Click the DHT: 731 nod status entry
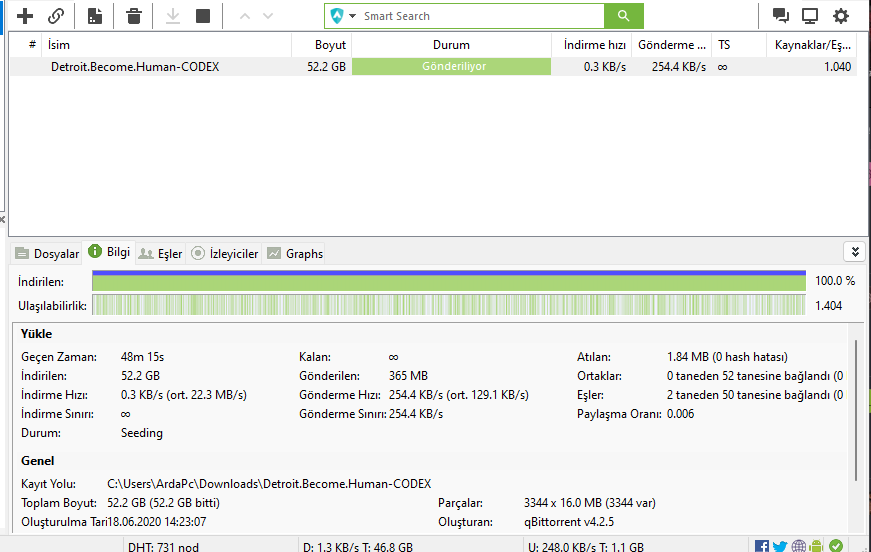This screenshot has height=552, width=871. 163,547
